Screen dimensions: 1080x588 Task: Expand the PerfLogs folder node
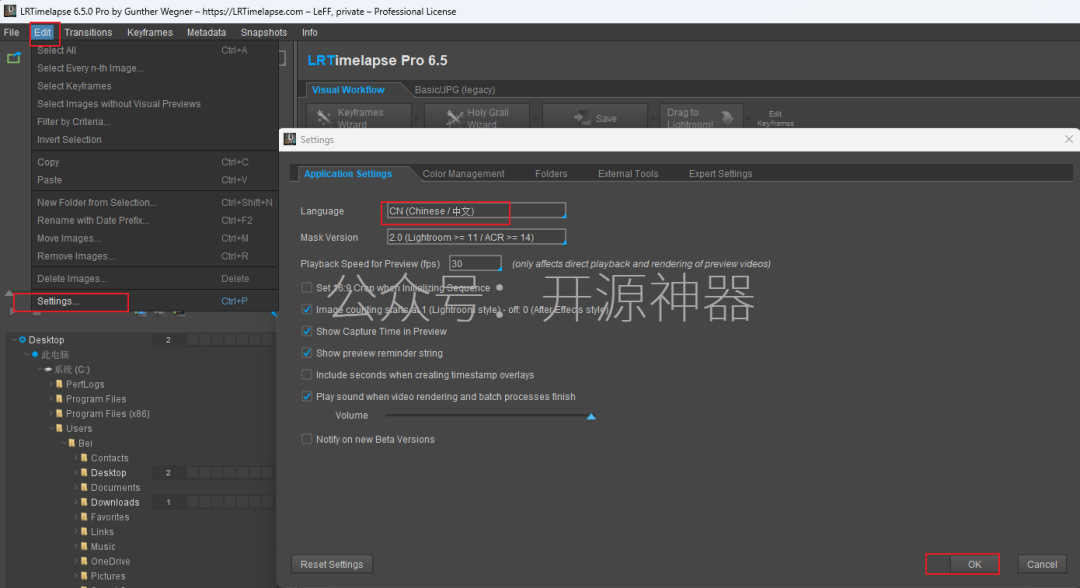[x=52, y=384]
